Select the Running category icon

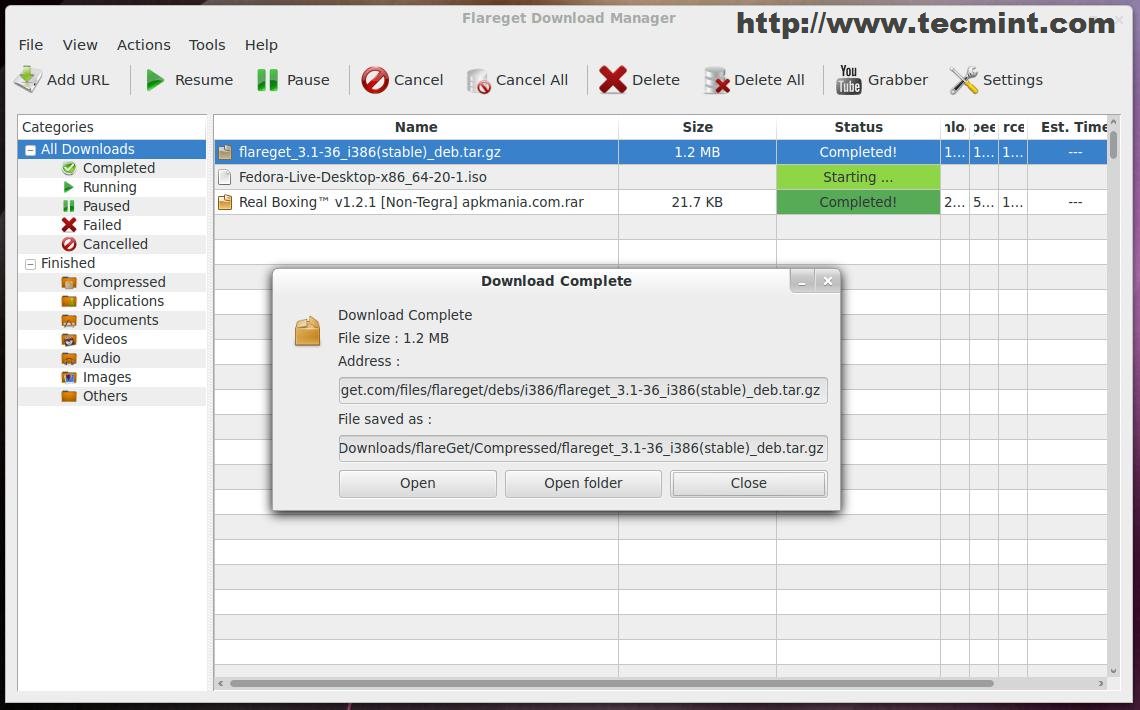click(69, 187)
